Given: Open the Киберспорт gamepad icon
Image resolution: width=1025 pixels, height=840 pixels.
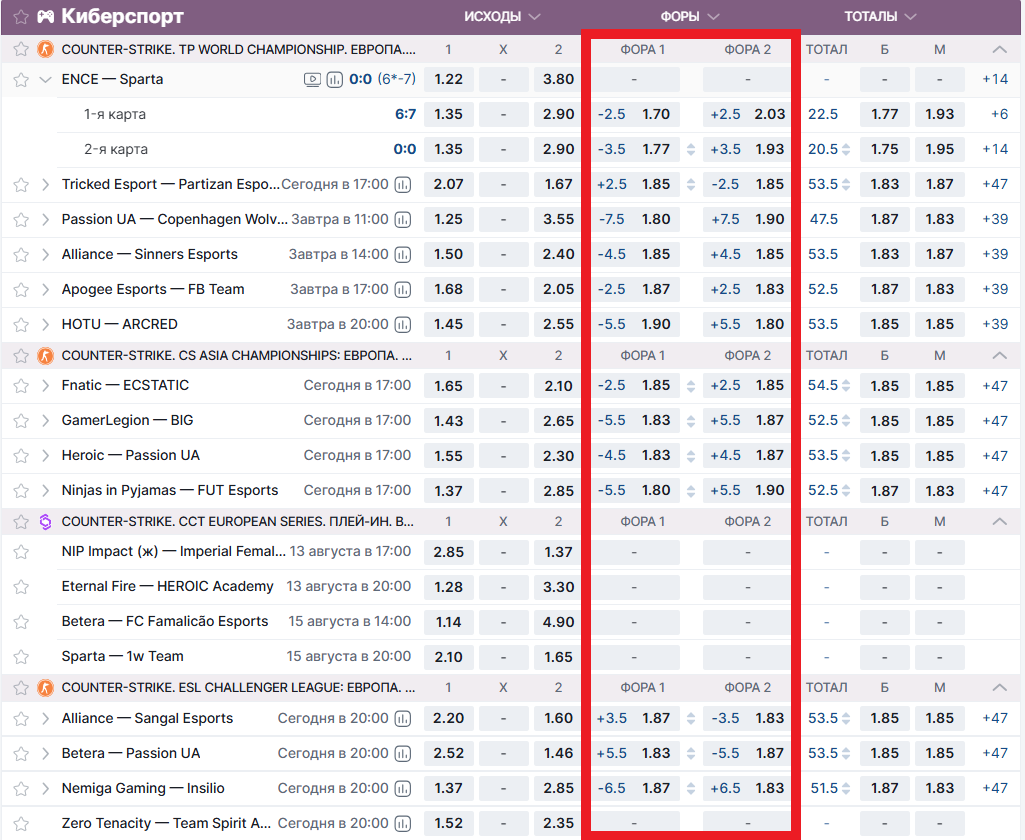Looking at the screenshot, I should 46,17.
